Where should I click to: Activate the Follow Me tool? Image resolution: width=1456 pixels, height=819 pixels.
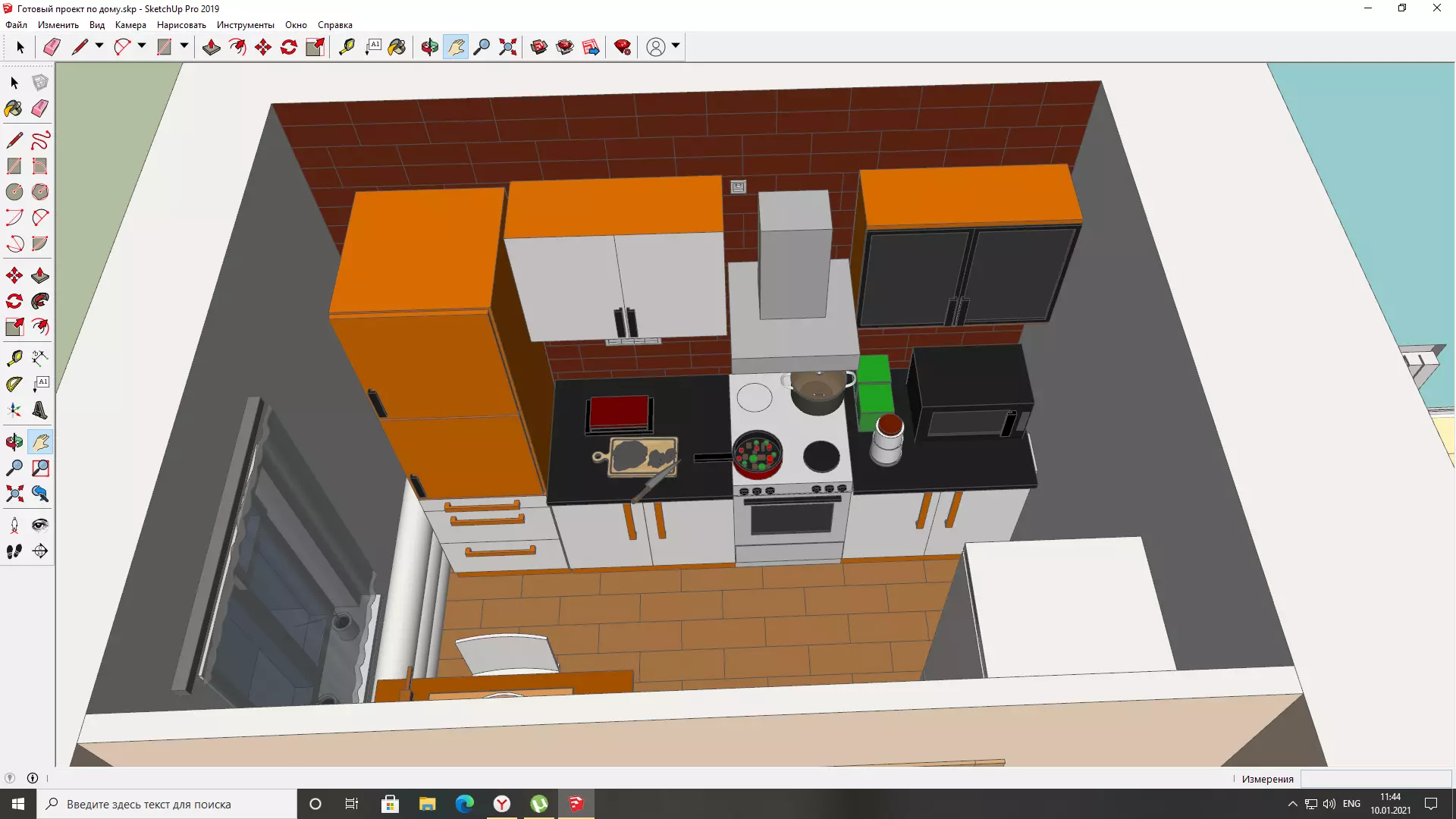(x=40, y=301)
